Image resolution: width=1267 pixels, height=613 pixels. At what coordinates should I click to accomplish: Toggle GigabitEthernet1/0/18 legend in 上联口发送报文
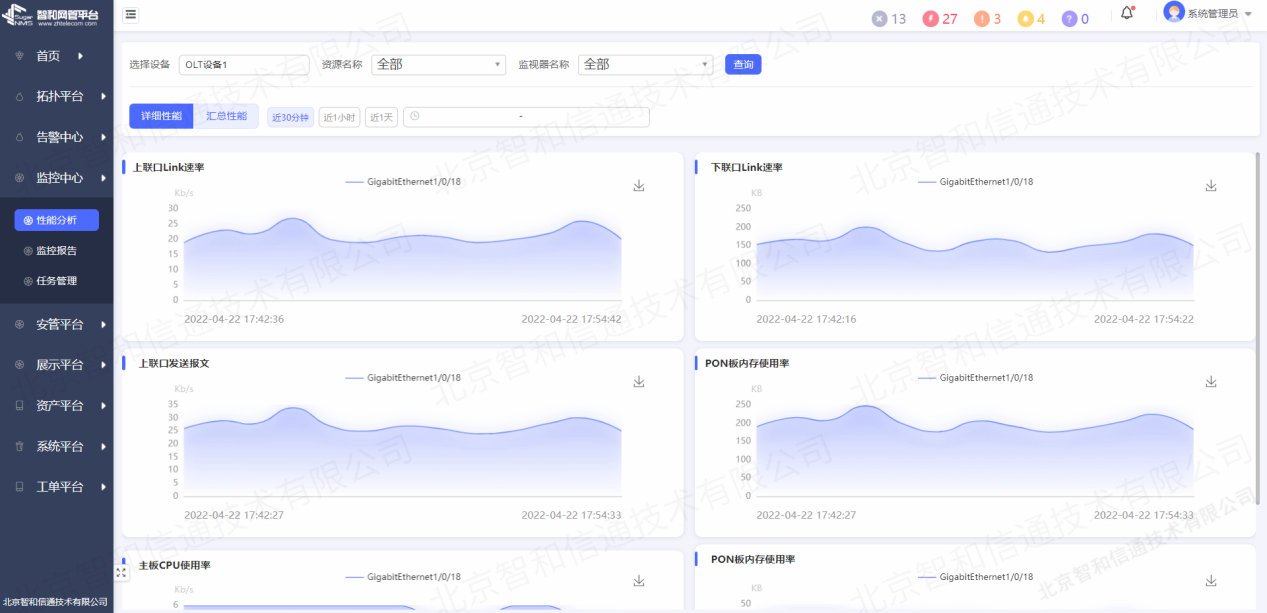[403, 378]
